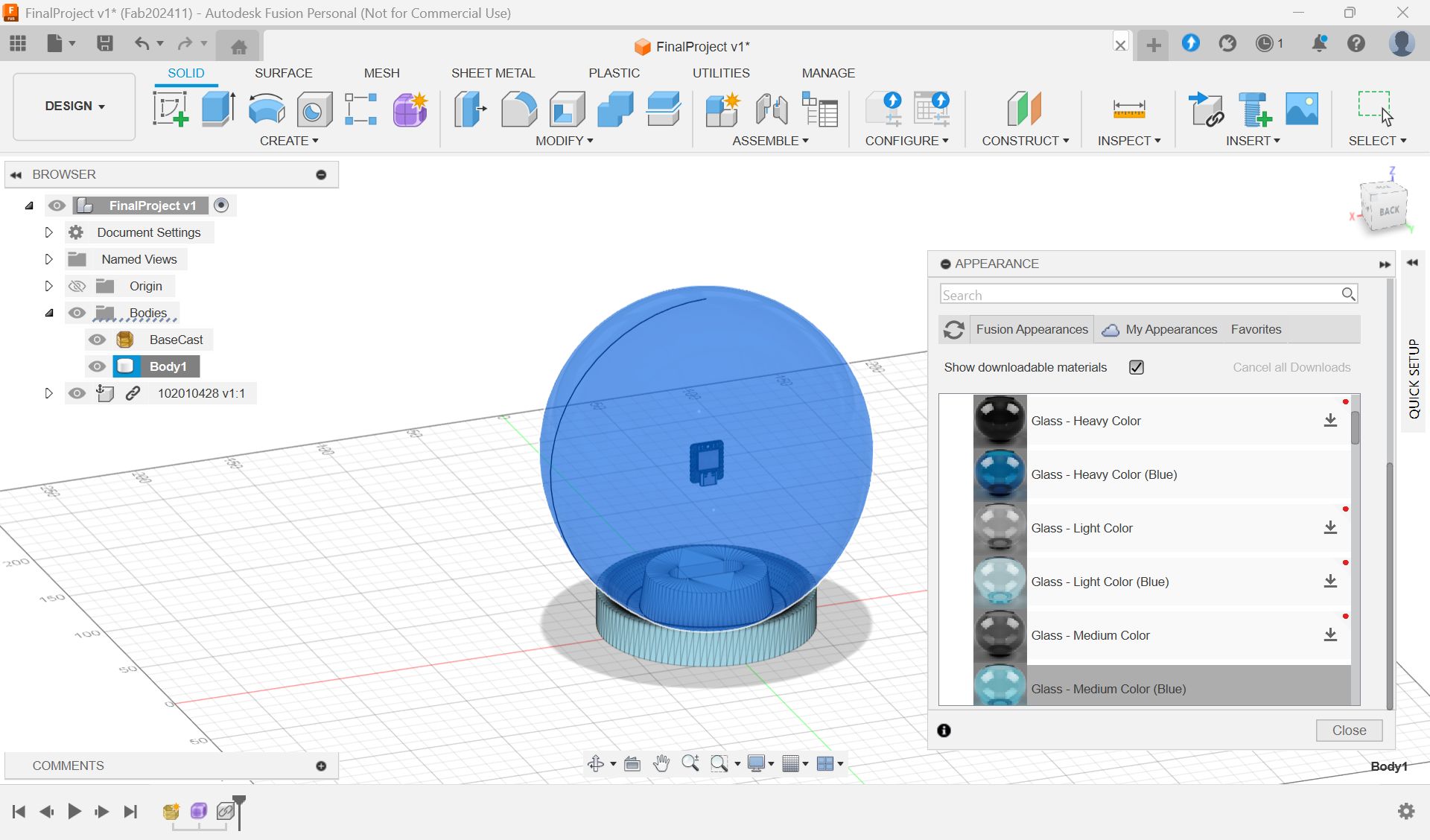Expand the Origin node
The height and width of the screenshot is (840, 1430).
pyautogui.click(x=48, y=286)
